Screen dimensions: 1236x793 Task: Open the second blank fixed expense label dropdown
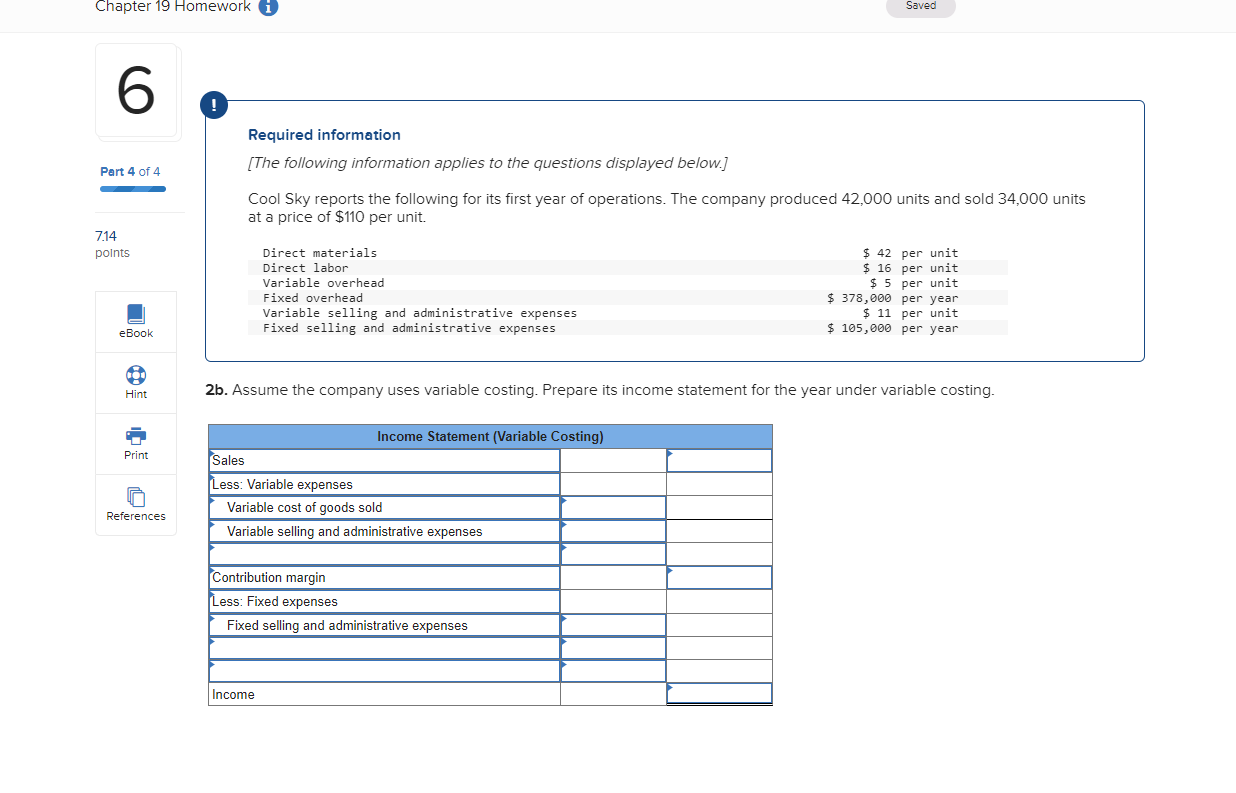tap(384, 671)
